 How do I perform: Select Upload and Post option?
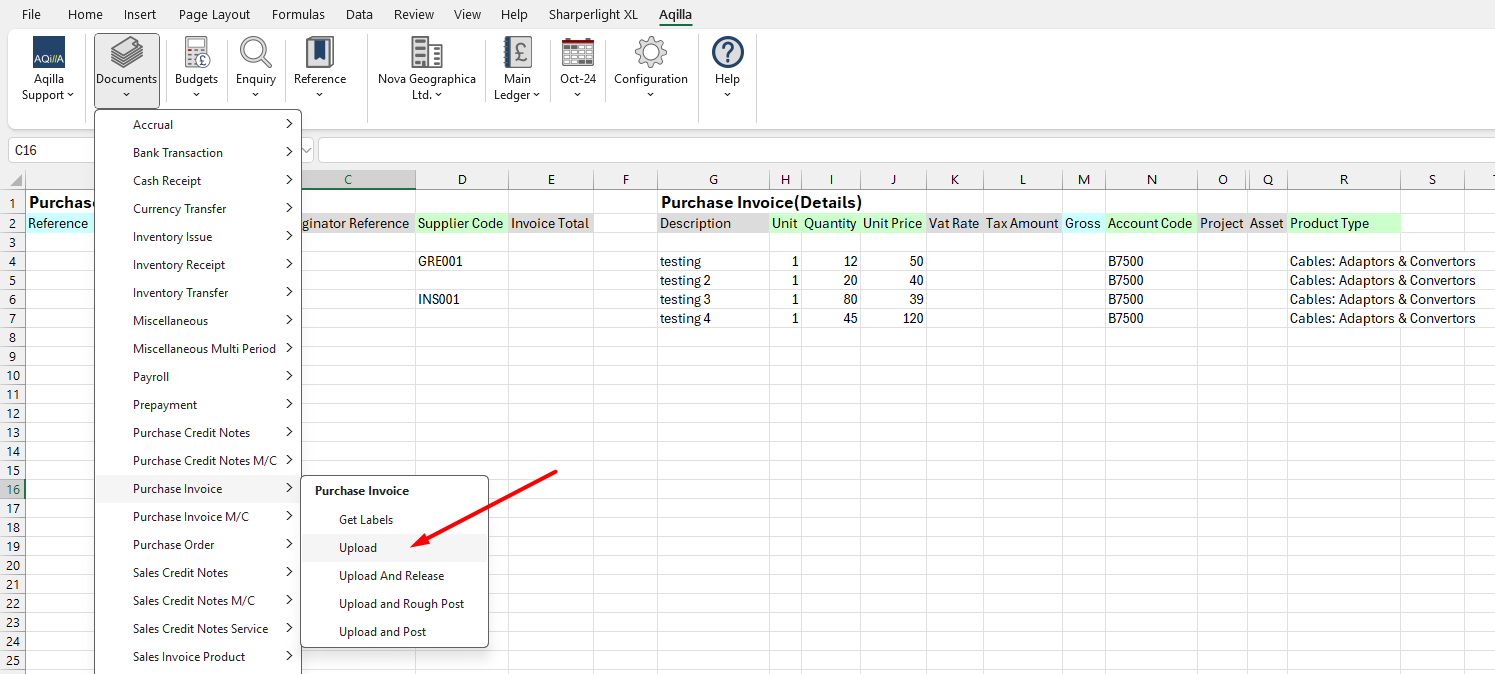[x=382, y=632]
